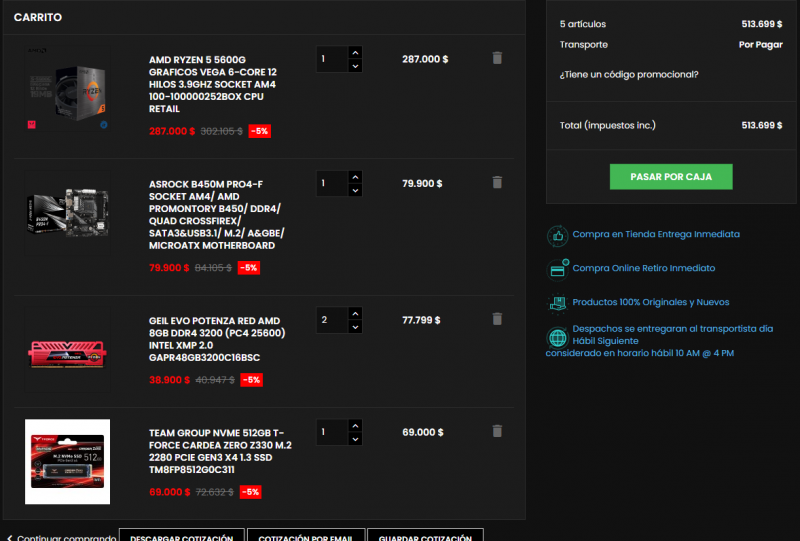The height and width of the screenshot is (541, 800).
Task: Open GeIL EVO Potenza RAM thumbnail
Action: point(67,350)
